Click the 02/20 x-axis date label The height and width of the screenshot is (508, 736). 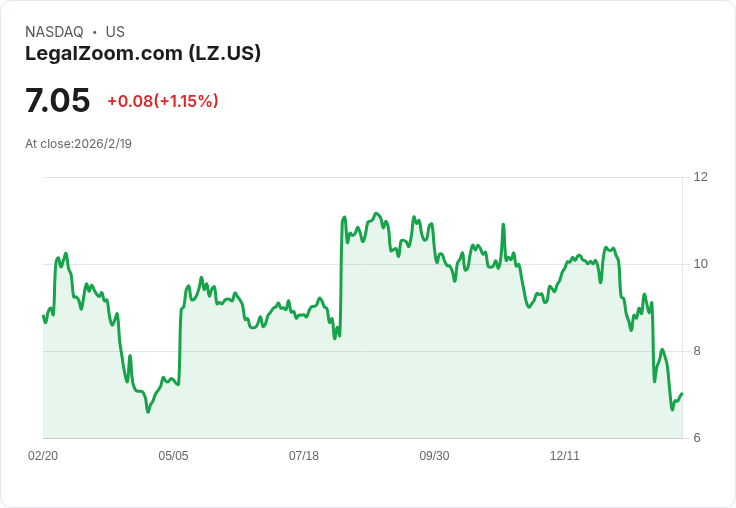pyautogui.click(x=43, y=456)
